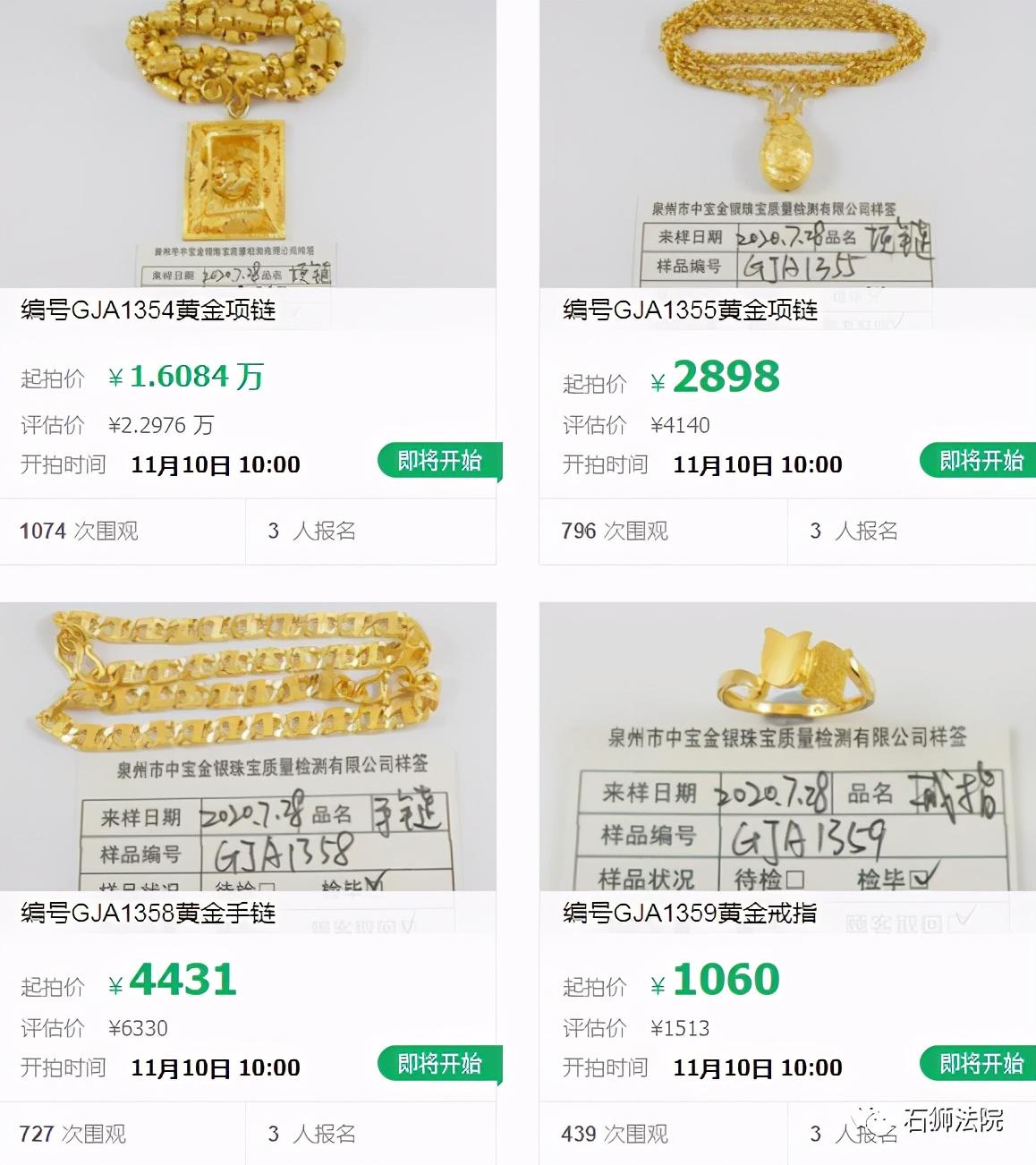Open the GJA1359 gold ring photo
This screenshot has width=1036, height=1165.
[787, 746]
